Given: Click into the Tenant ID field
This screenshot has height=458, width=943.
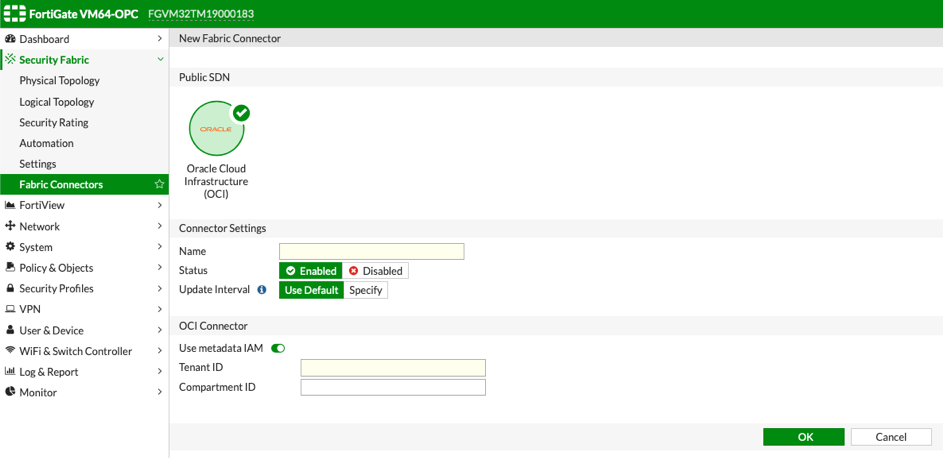Looking at the screenshot, I should 393,368.
